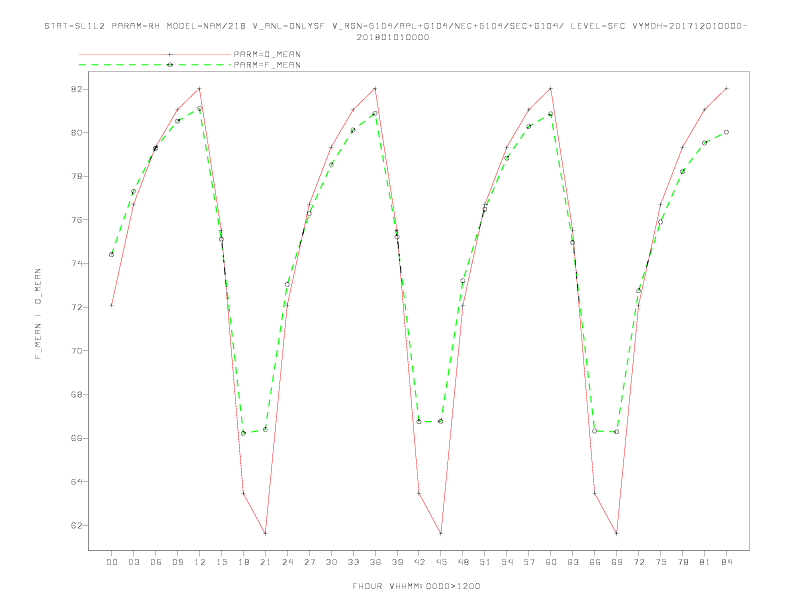792x612 pixels.
Task: Click forecast hour 36 on the horizontal axis
Action: click(375, 562)
